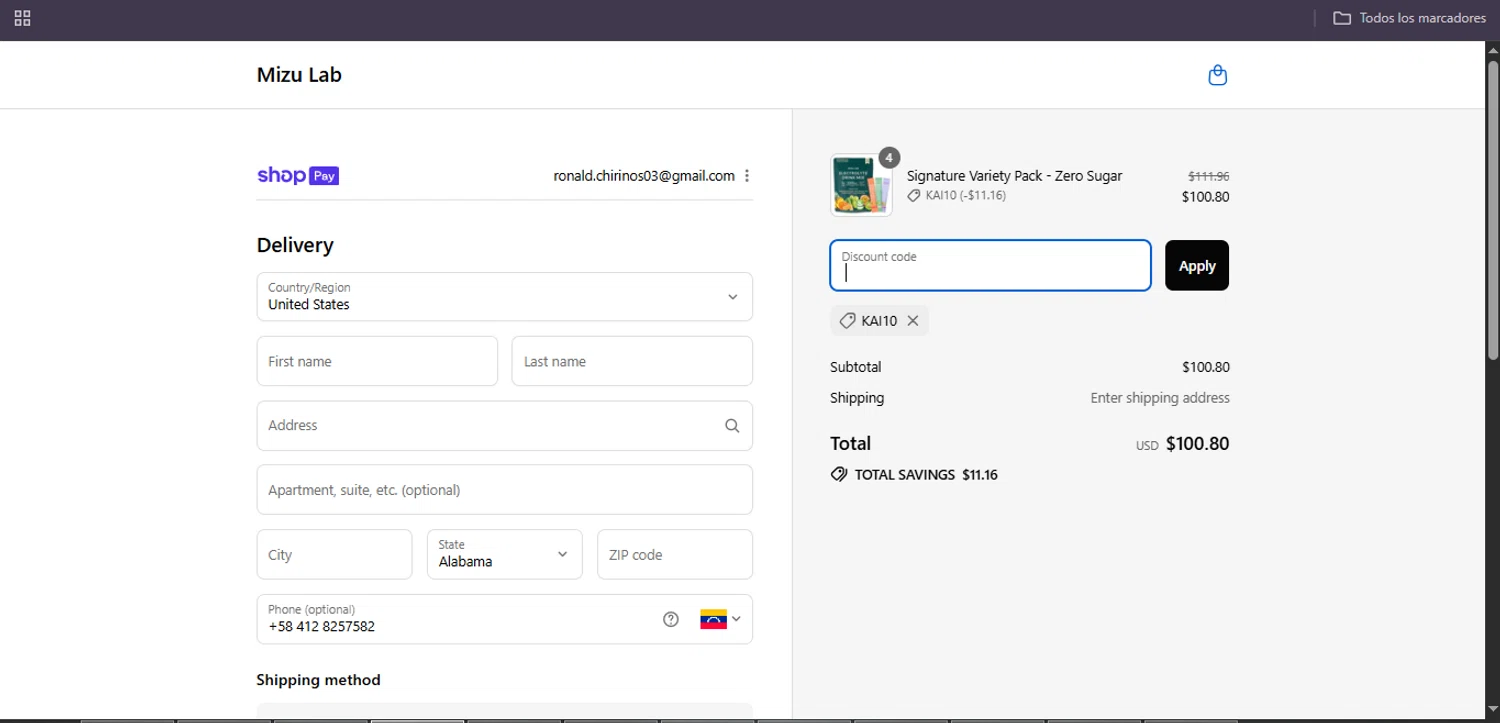1500x723 pixels.
Task: Click the TOTAL SAVINGS $11.16 text
Action: tap(926, 475)
